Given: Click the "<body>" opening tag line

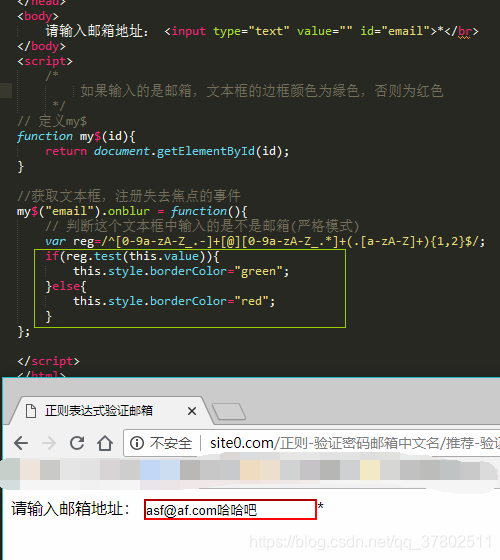Looking at the screenshot, I should coord(38,16).
